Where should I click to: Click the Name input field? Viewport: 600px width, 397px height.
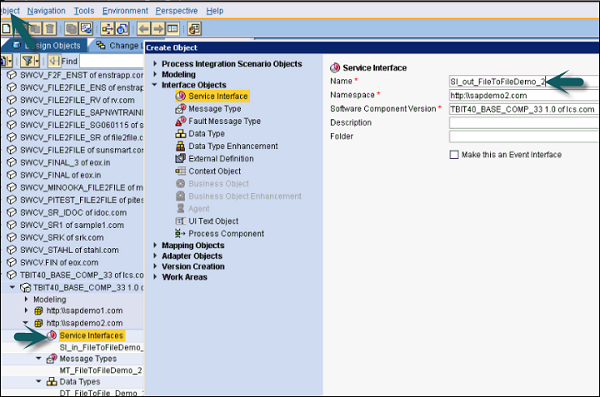524,81
